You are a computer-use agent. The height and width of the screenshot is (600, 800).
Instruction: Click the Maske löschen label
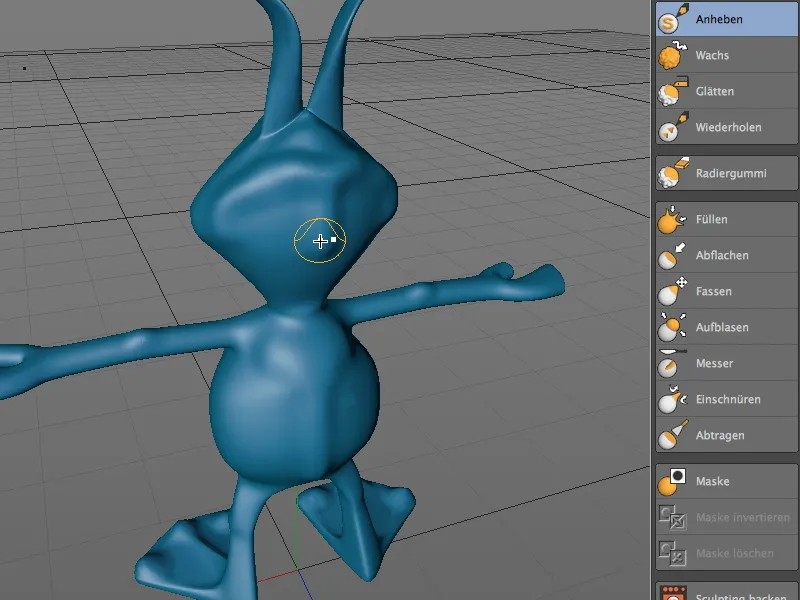(x=735, y=553)
